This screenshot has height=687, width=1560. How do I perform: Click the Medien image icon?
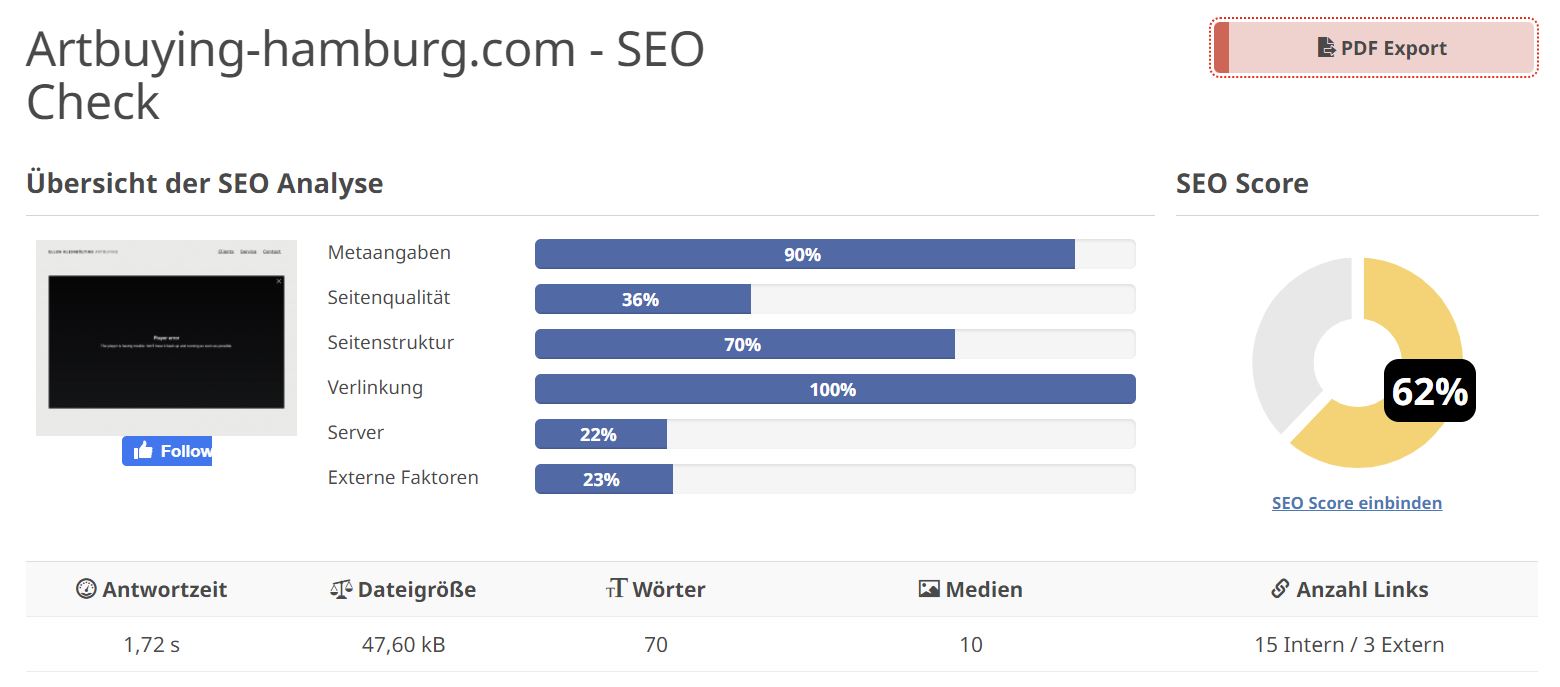tap(929, 589)
